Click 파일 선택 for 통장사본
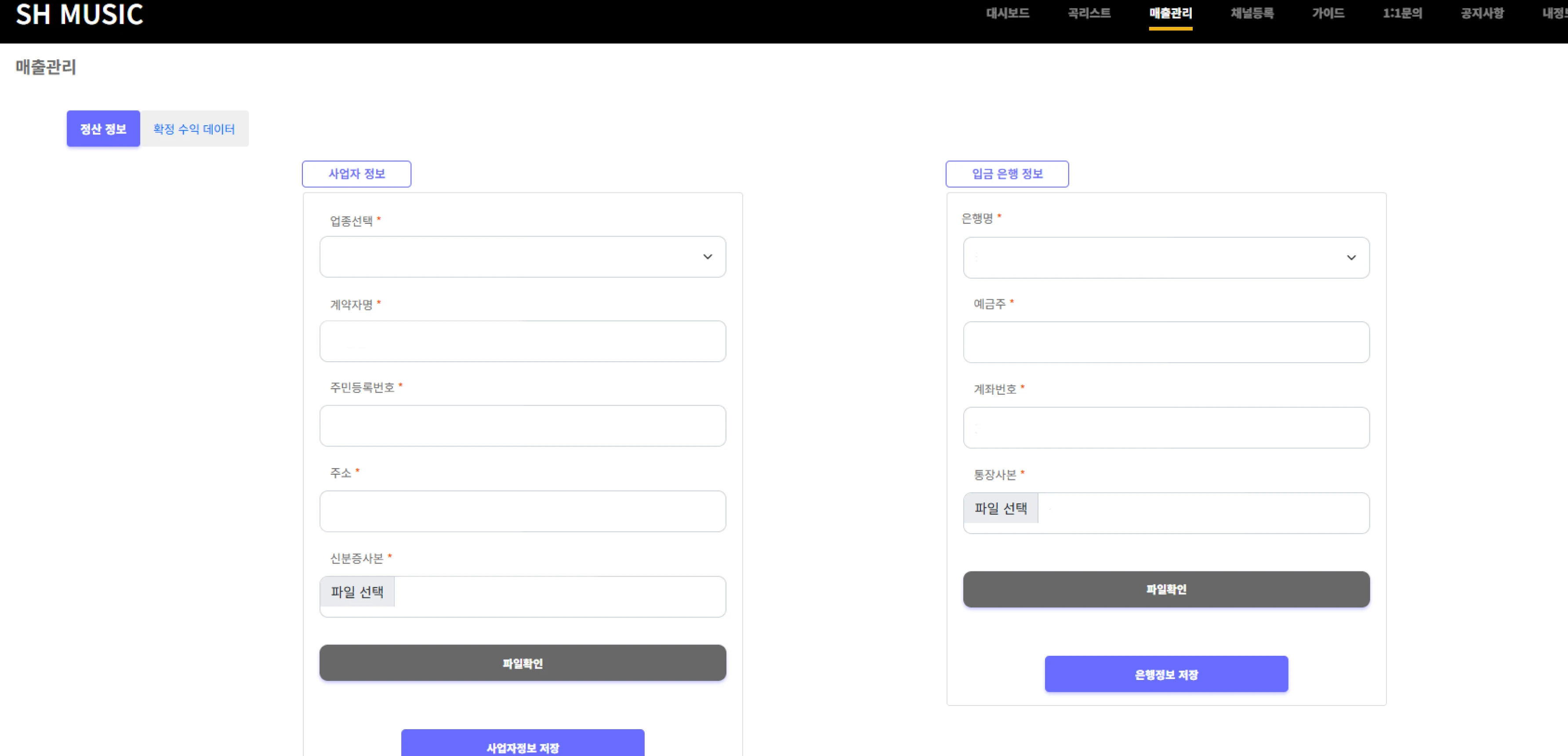Viewport: 1568px width, 756px height. pos(1001,508)
